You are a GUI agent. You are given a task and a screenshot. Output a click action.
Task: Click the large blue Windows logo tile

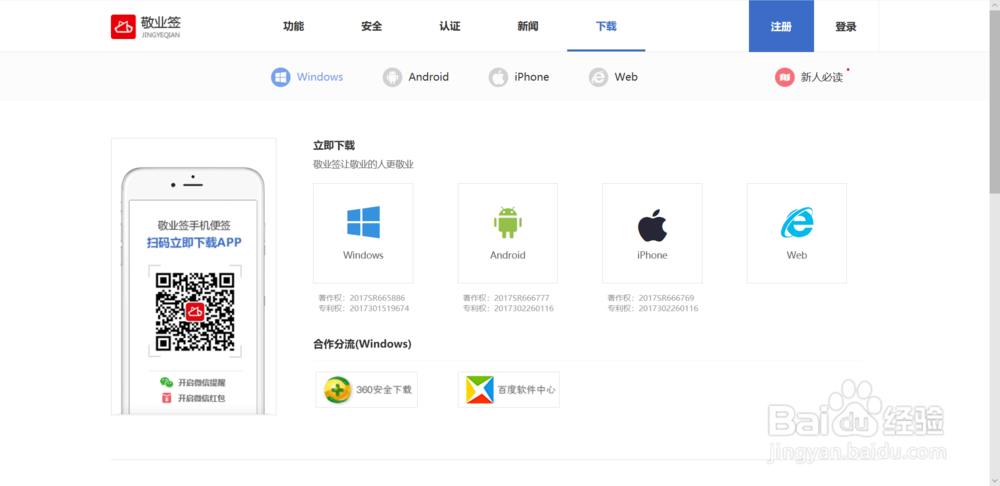click(364, 222)
